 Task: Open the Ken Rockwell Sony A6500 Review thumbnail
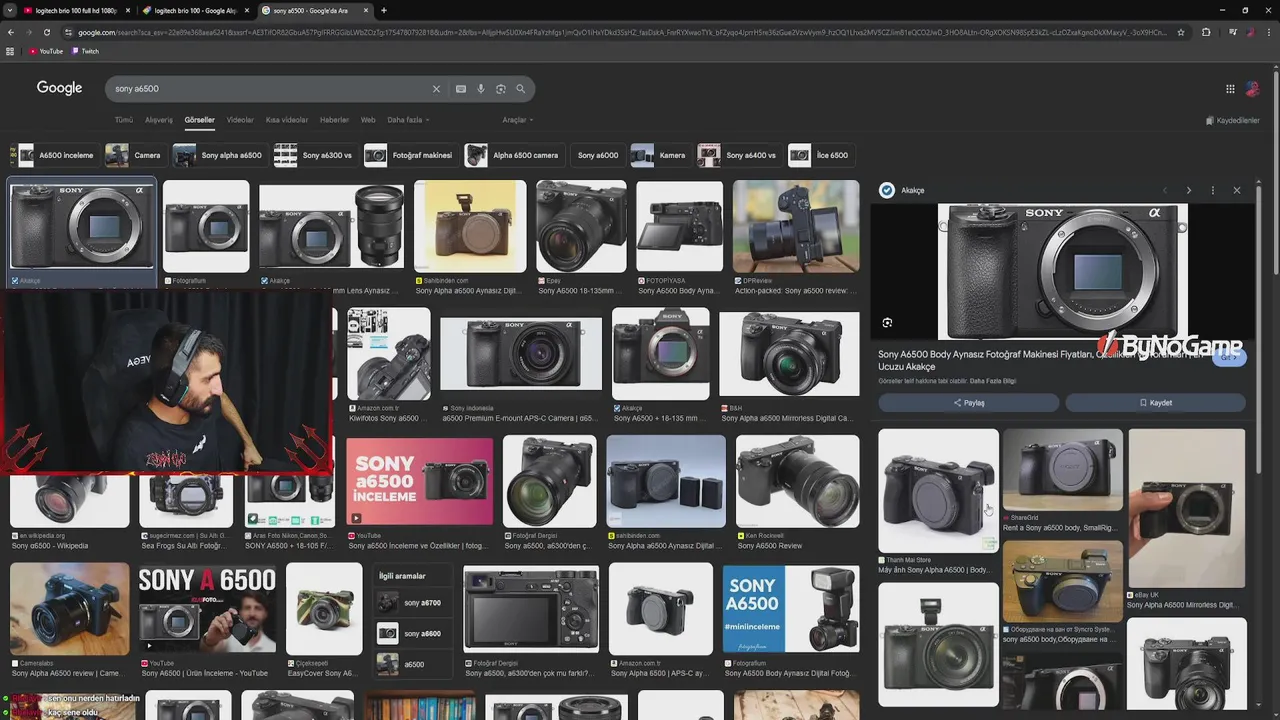(798, 481)
